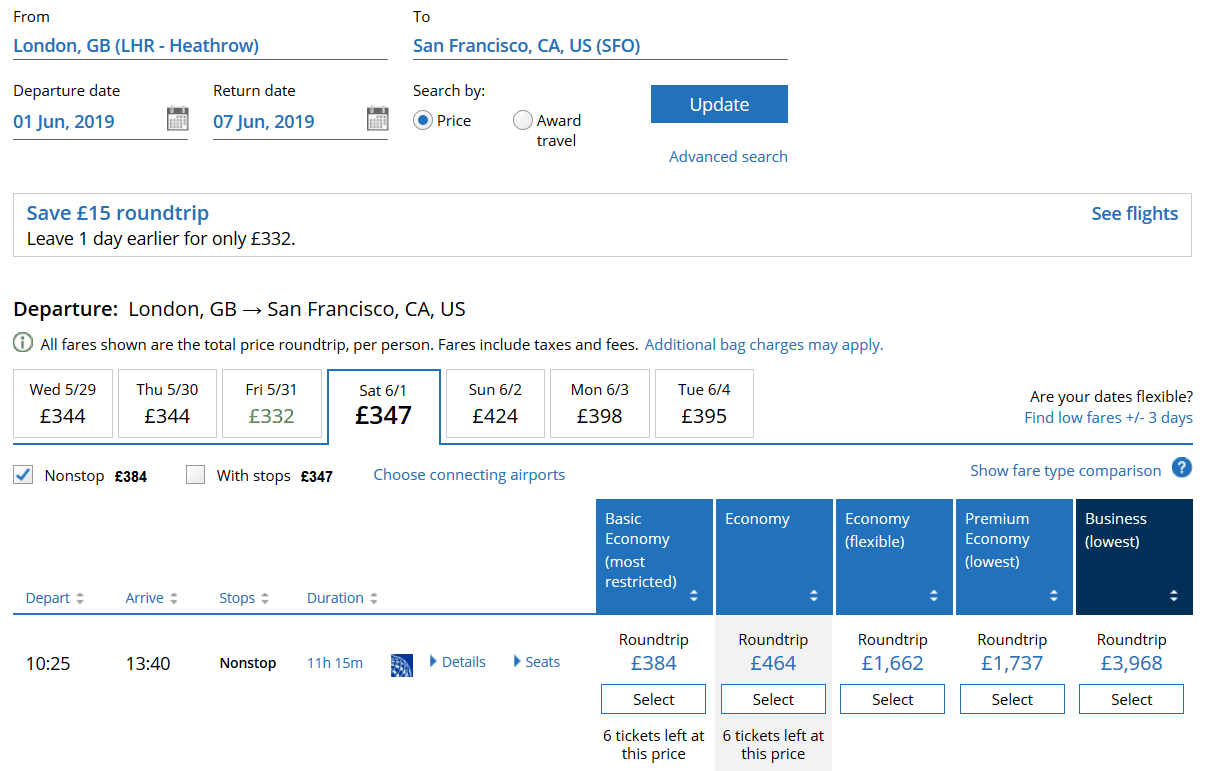Click the Update search button
Image resolution: width=1206 pixels, height=771 pixels.
[719, 104]
